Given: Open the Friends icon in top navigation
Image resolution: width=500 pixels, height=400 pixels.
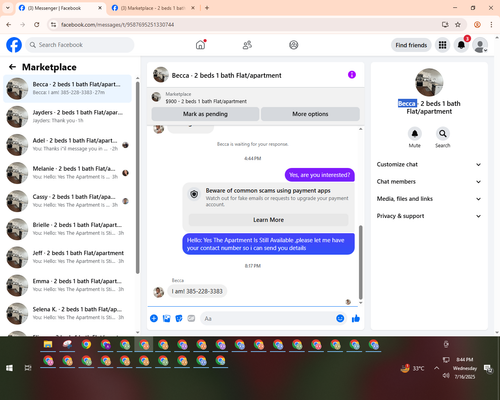Looking at the screenshot, I should point(247,45).
